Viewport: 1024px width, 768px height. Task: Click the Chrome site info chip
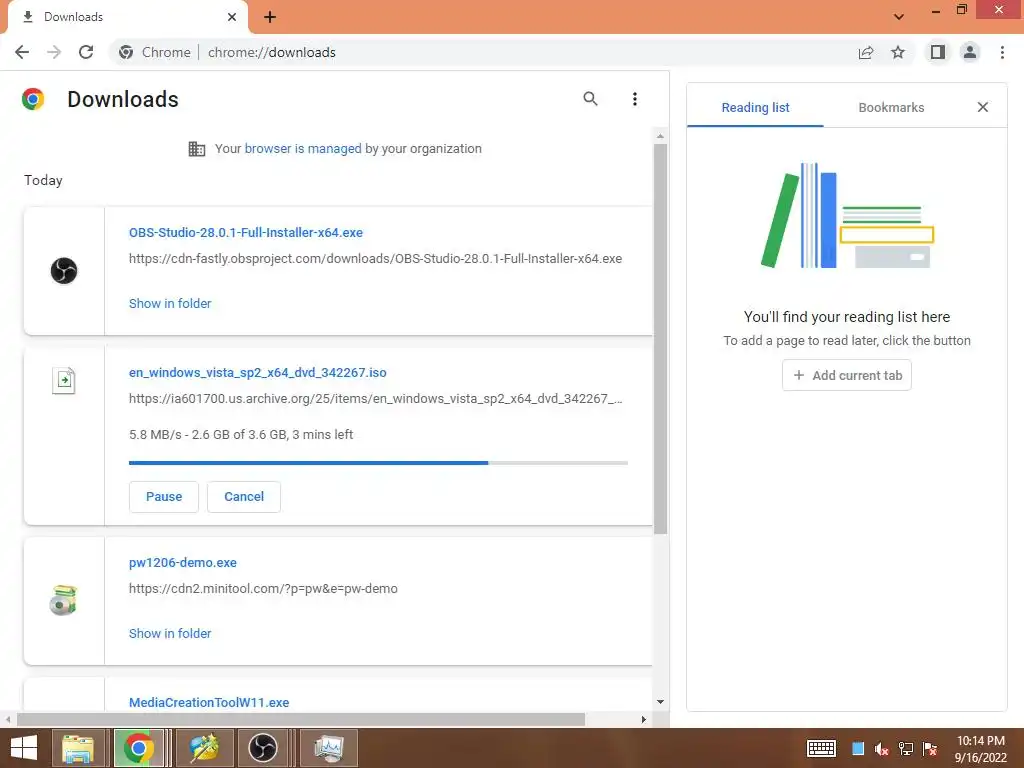point(155,52)
